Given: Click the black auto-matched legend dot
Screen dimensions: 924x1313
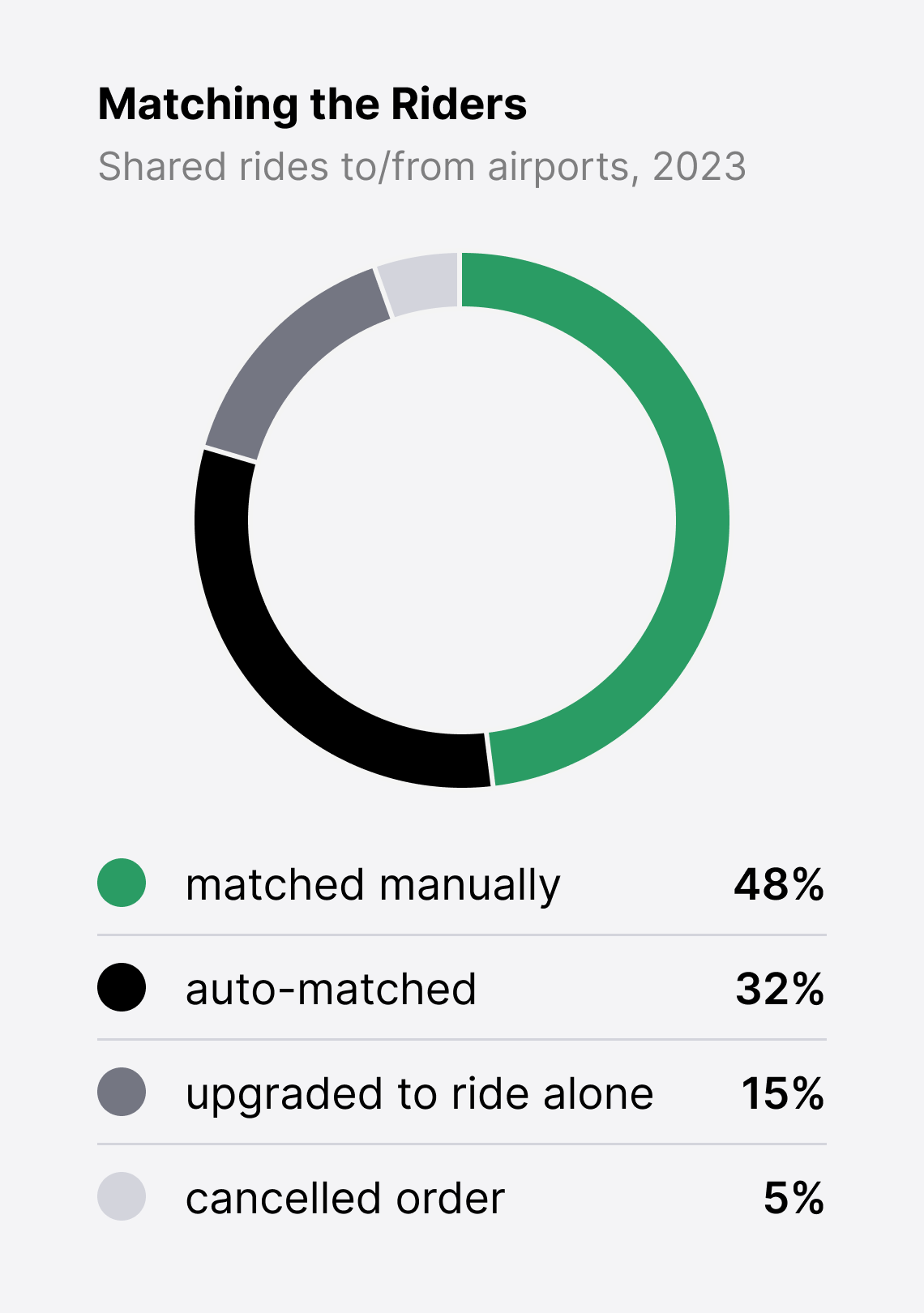Looking at the screenshot, I should pos(122,987).
